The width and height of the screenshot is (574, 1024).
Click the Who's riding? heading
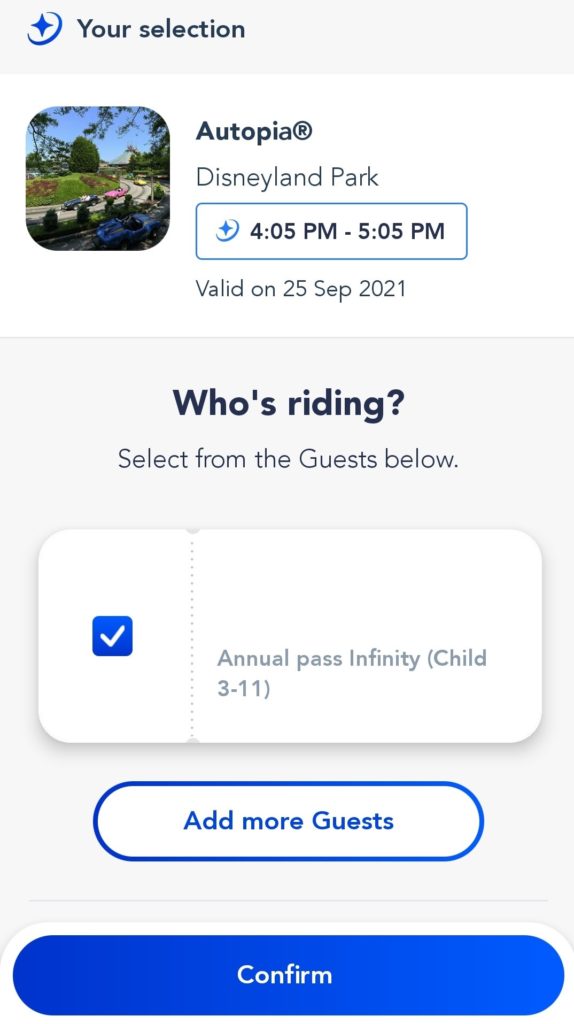pos(289,404)
